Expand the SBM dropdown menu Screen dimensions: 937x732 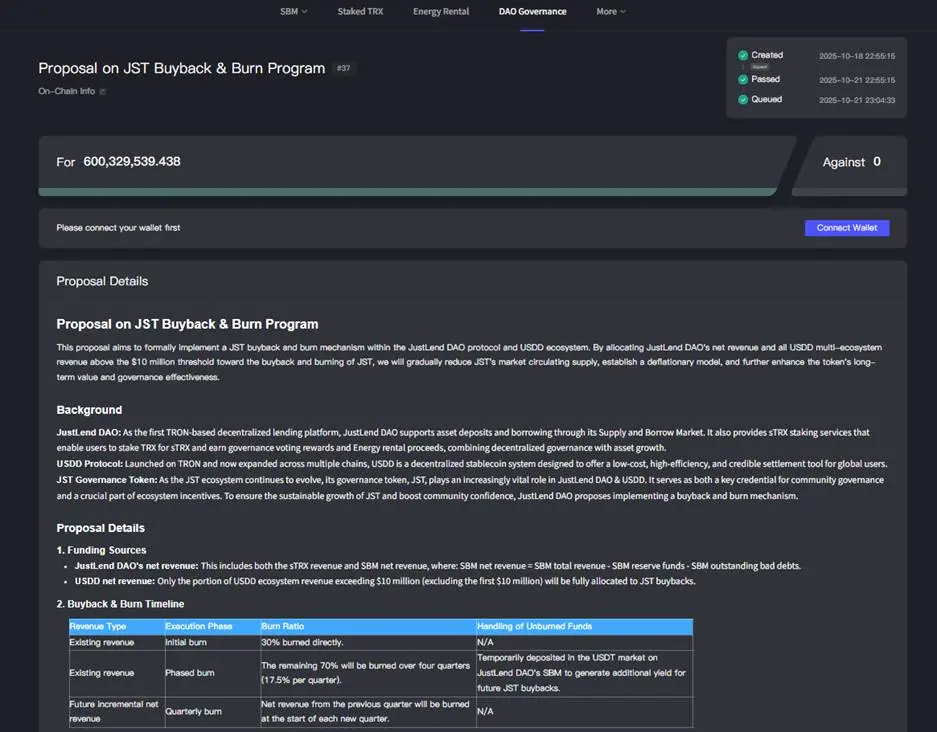(293, 12)
